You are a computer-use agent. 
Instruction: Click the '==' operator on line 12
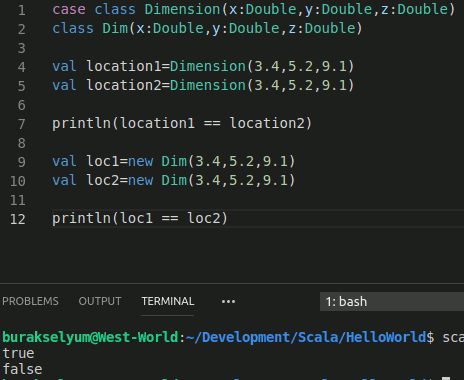170,219
